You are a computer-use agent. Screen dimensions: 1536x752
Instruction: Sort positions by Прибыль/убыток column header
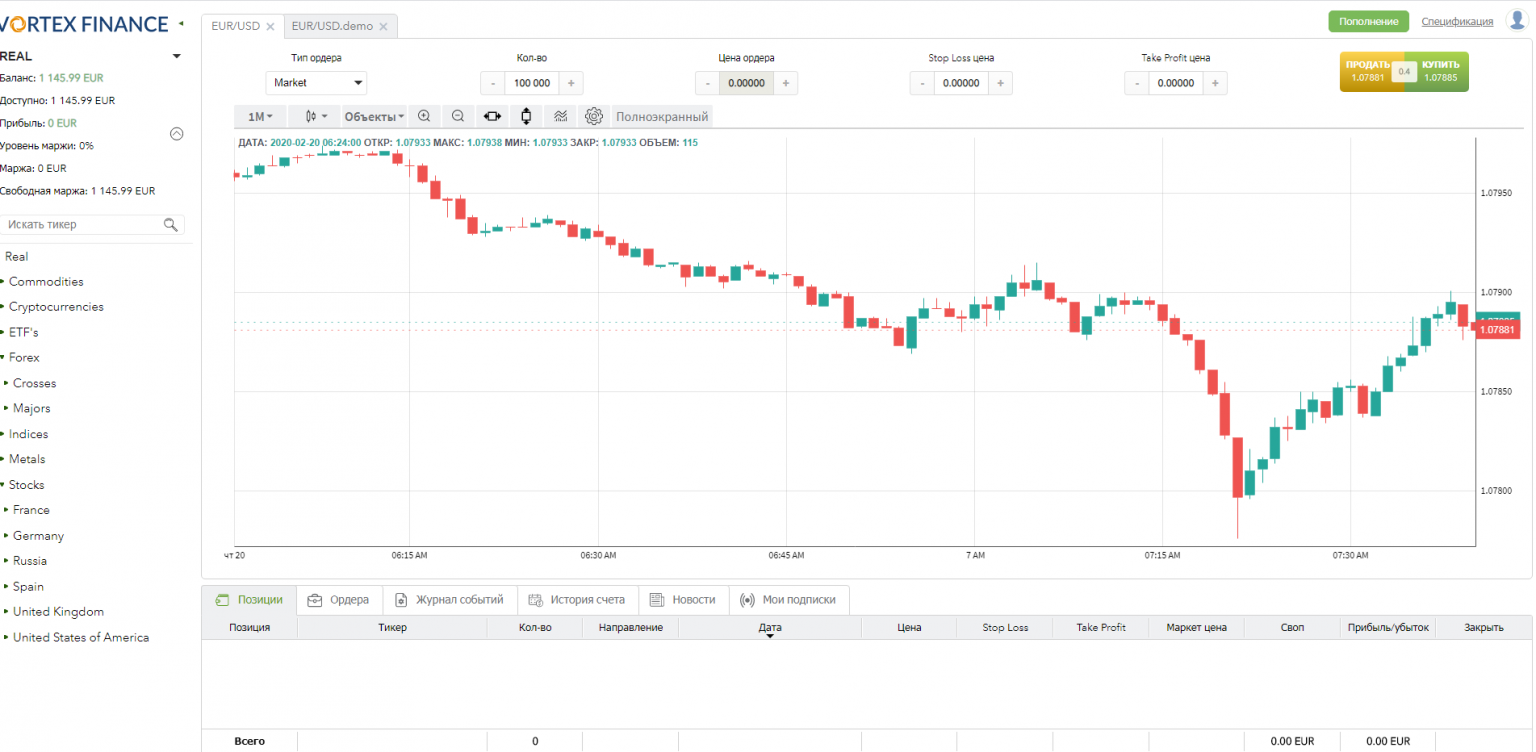pos(1388,628)
